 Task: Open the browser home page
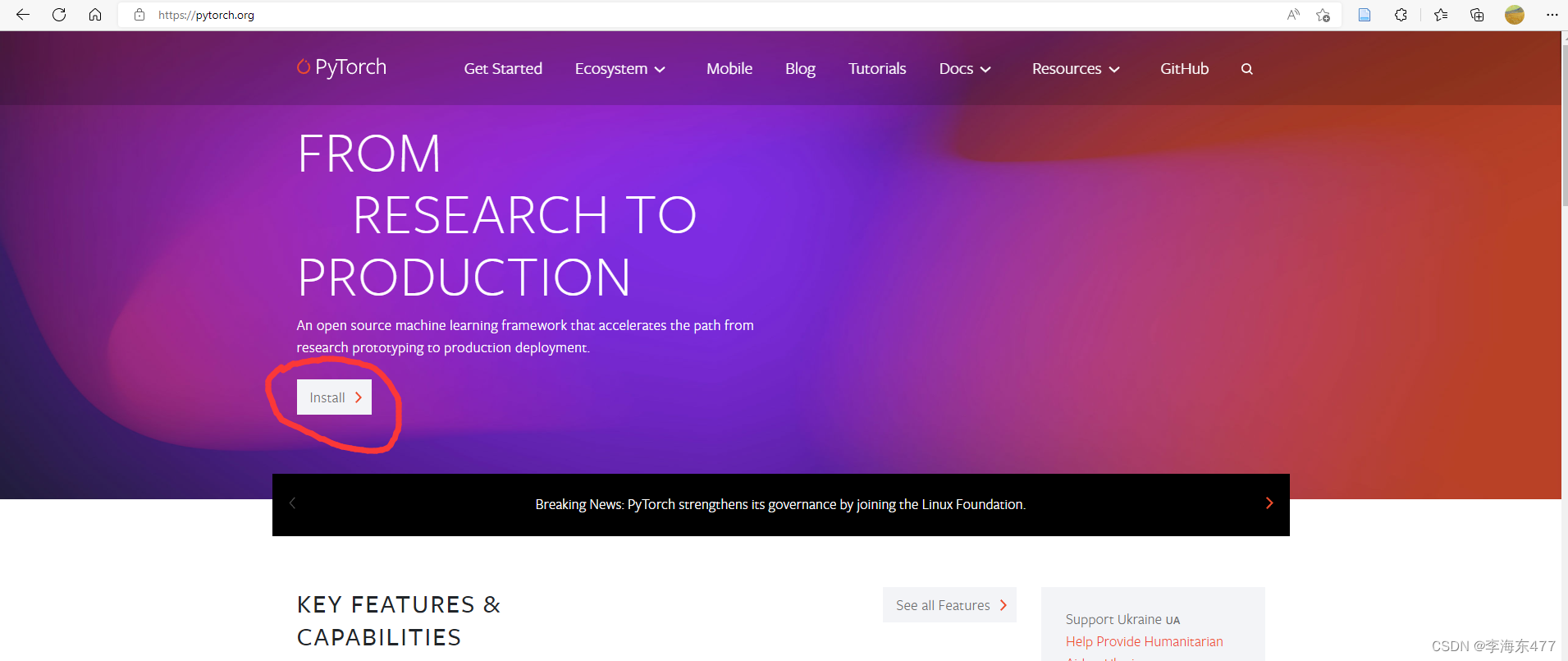[x=95, y=15]
